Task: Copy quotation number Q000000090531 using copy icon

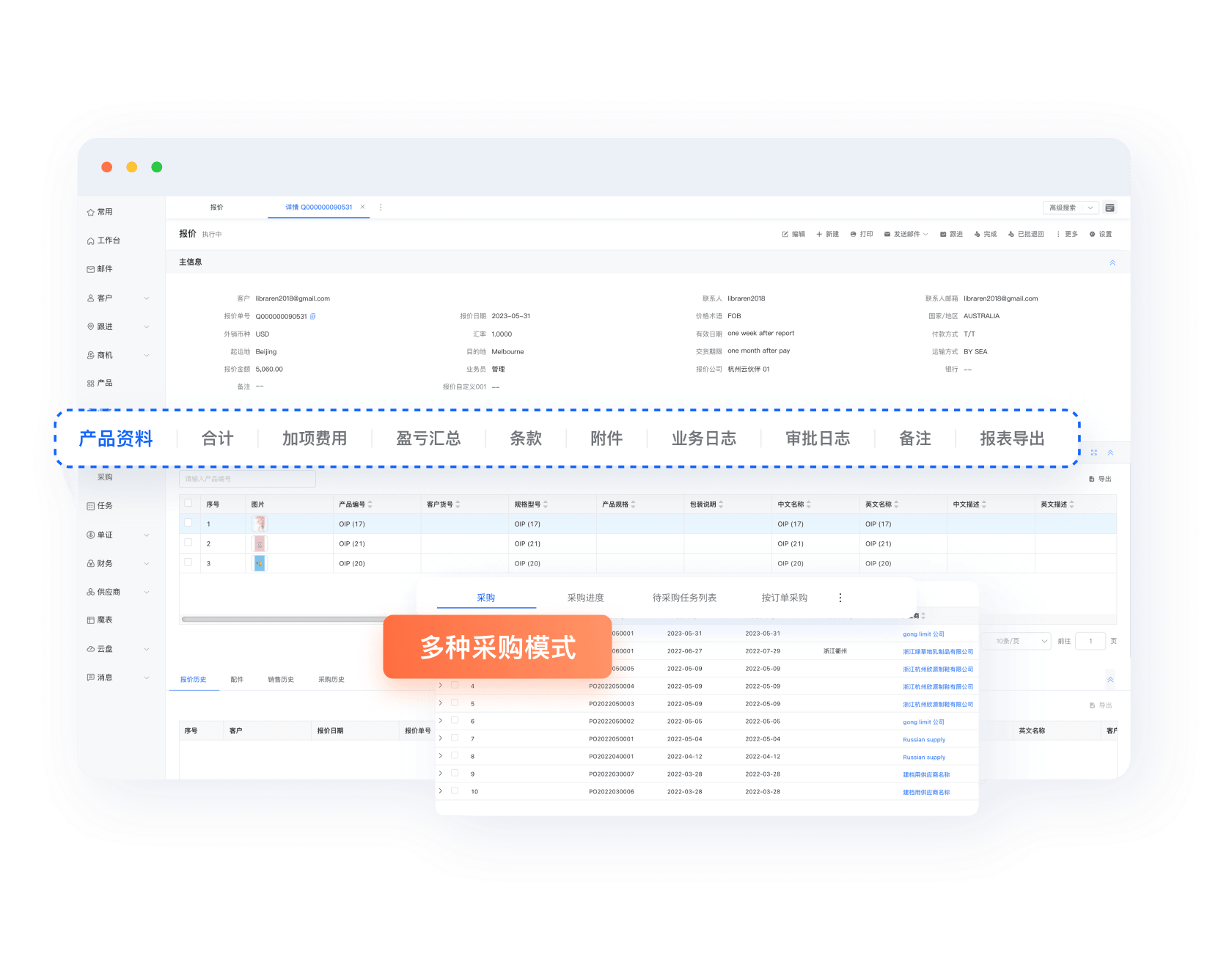Action: (x=313, y=317)
